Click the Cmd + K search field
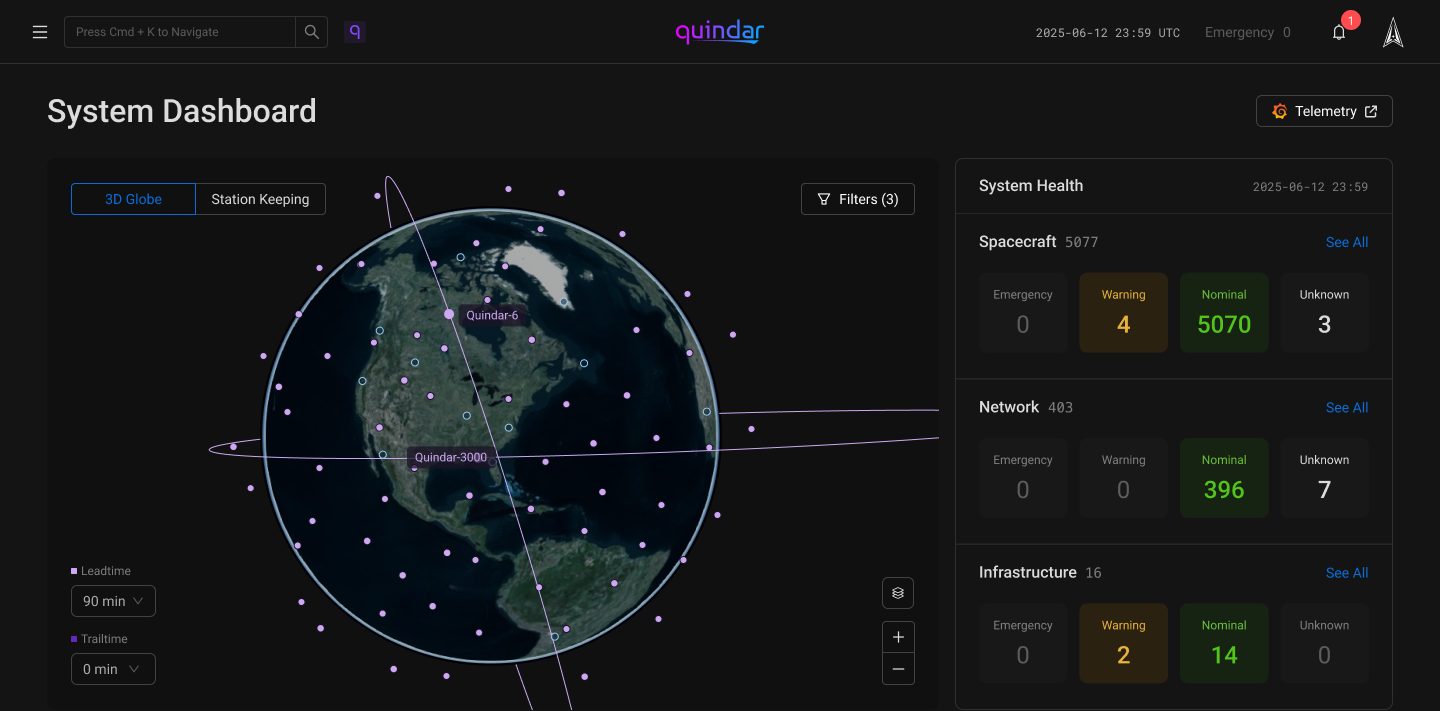The height and width of the screenshot is (711, 1440). coord(180,31)
